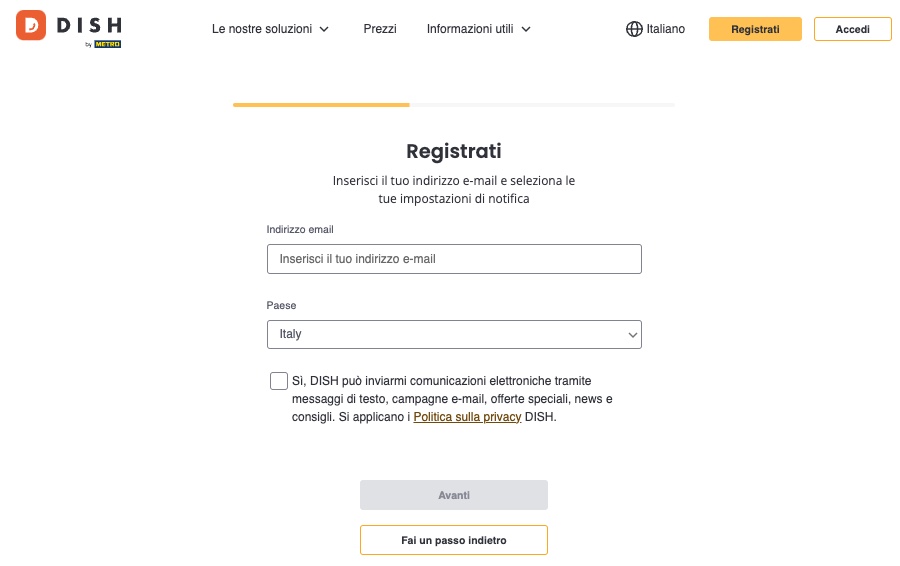The height and width of the screenshot is (566, 900).
Task: Tick the DISH communications consent checkbox
Action: 278,381
